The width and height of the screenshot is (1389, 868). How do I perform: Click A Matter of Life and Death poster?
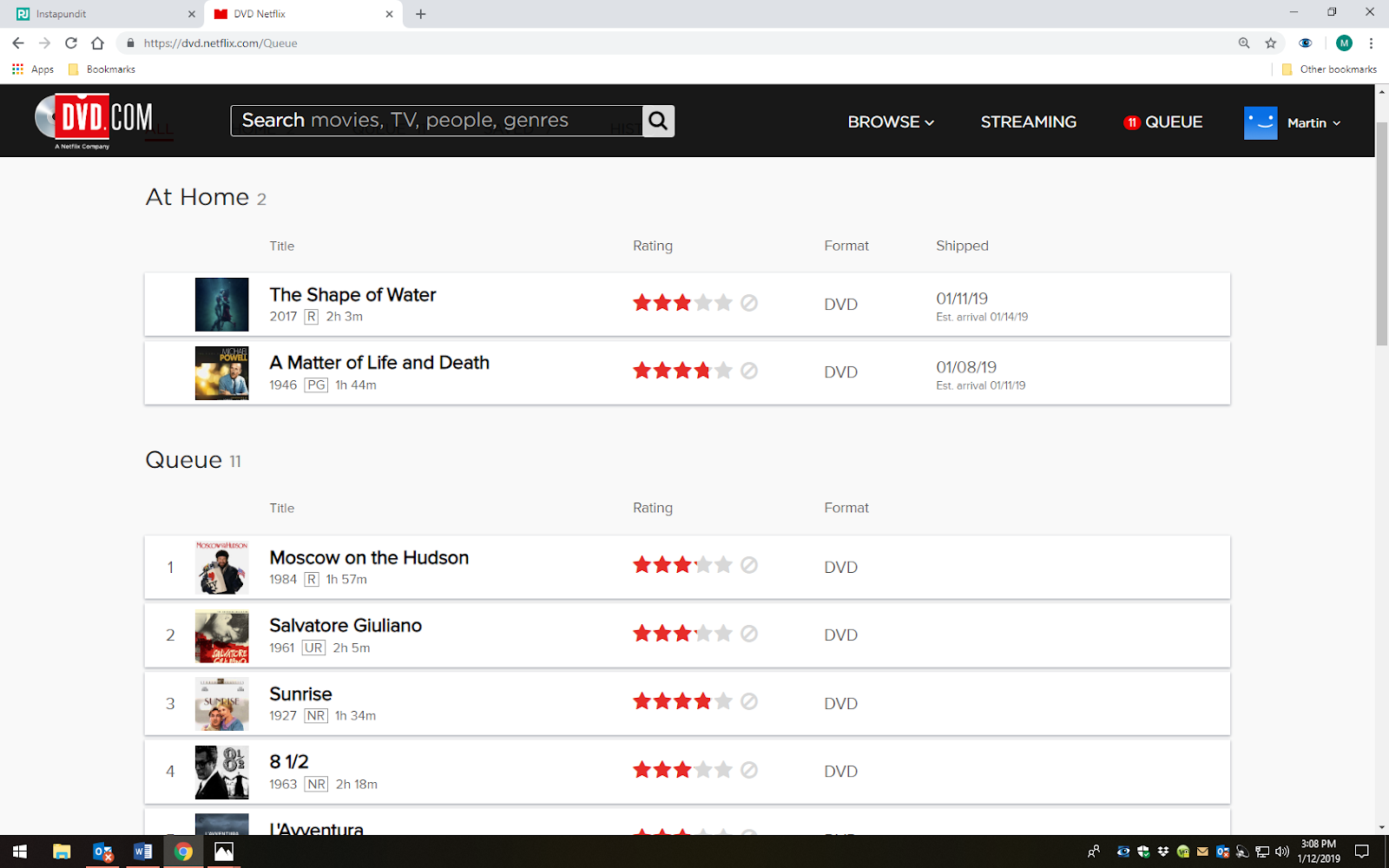(x=221, y=373)
